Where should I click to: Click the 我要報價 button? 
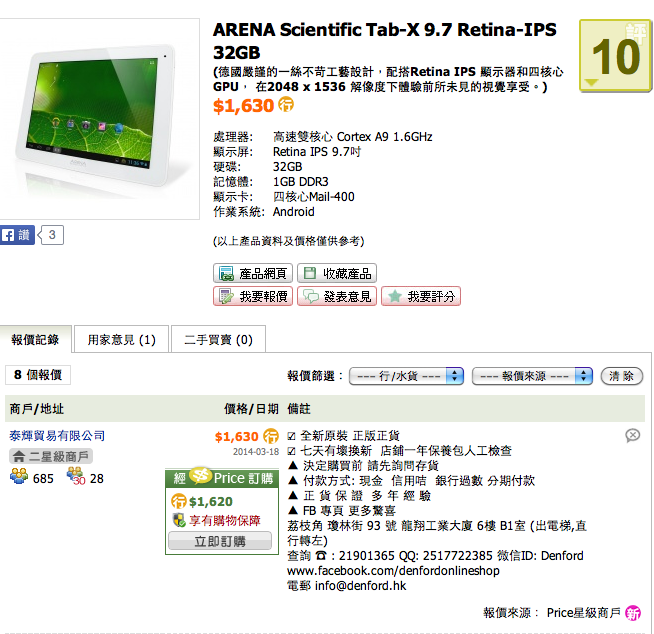[x=253, y=297]
